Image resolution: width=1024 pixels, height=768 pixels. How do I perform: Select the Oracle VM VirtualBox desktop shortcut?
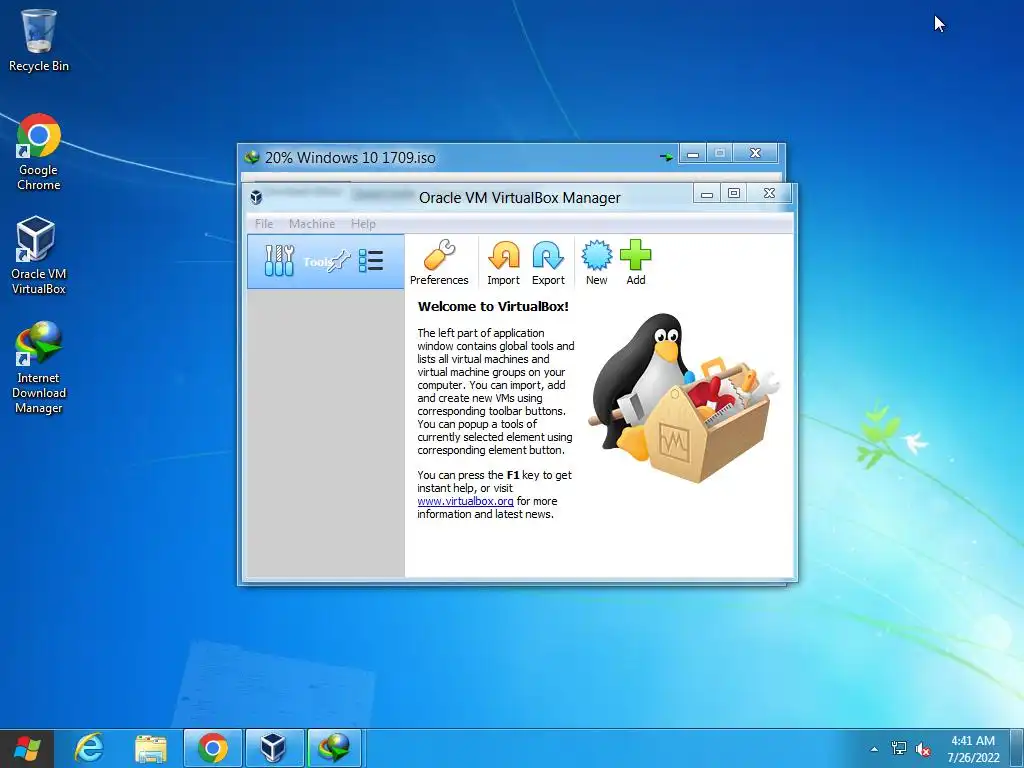[39, 256]
